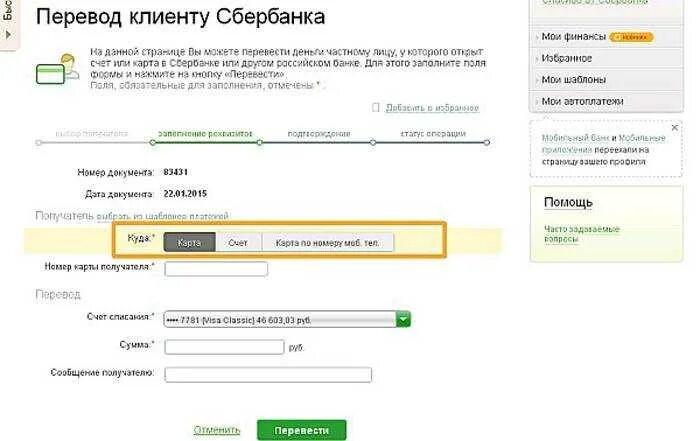Tick the 'Добавить в избранное' checkbox

pyautogui.click(x=376, y=108)
